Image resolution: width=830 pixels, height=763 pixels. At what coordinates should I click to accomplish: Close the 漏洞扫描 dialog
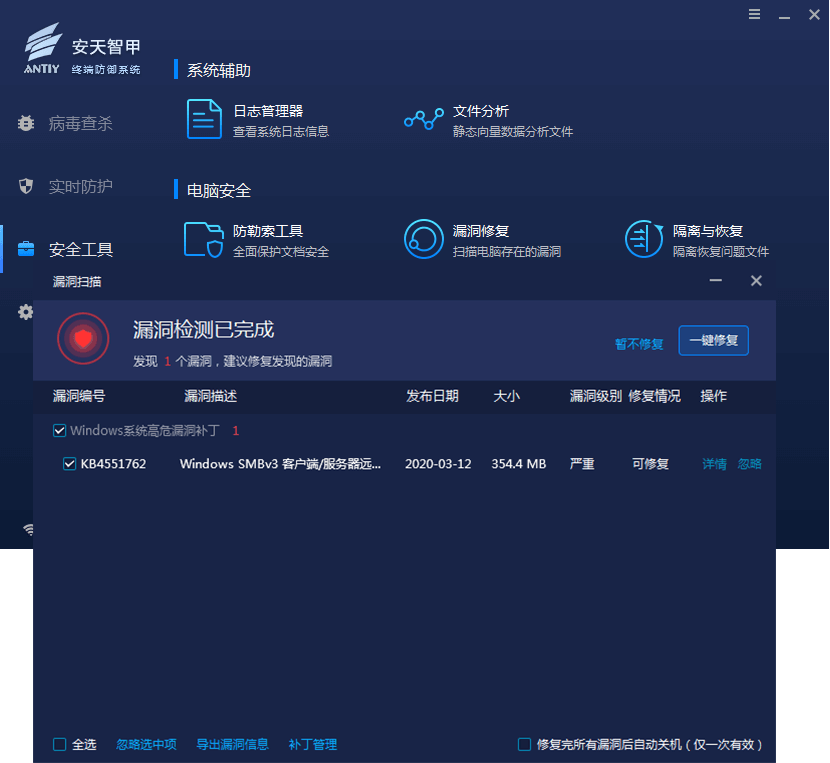click(756, 280)
